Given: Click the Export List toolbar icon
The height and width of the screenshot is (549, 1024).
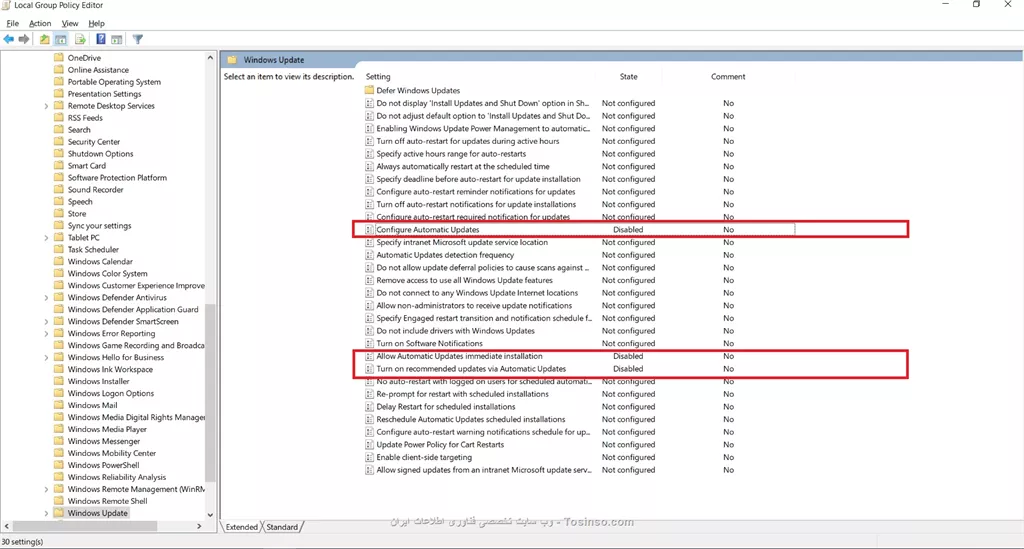Looking at the screenshot, I should click(x=80, y=39).
